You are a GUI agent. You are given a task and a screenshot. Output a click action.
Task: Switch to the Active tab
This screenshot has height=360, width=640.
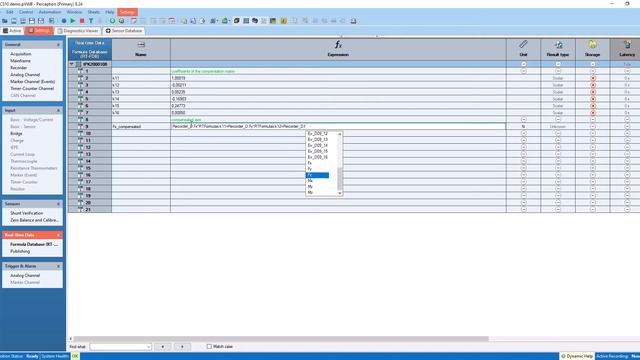coord(12,31)
